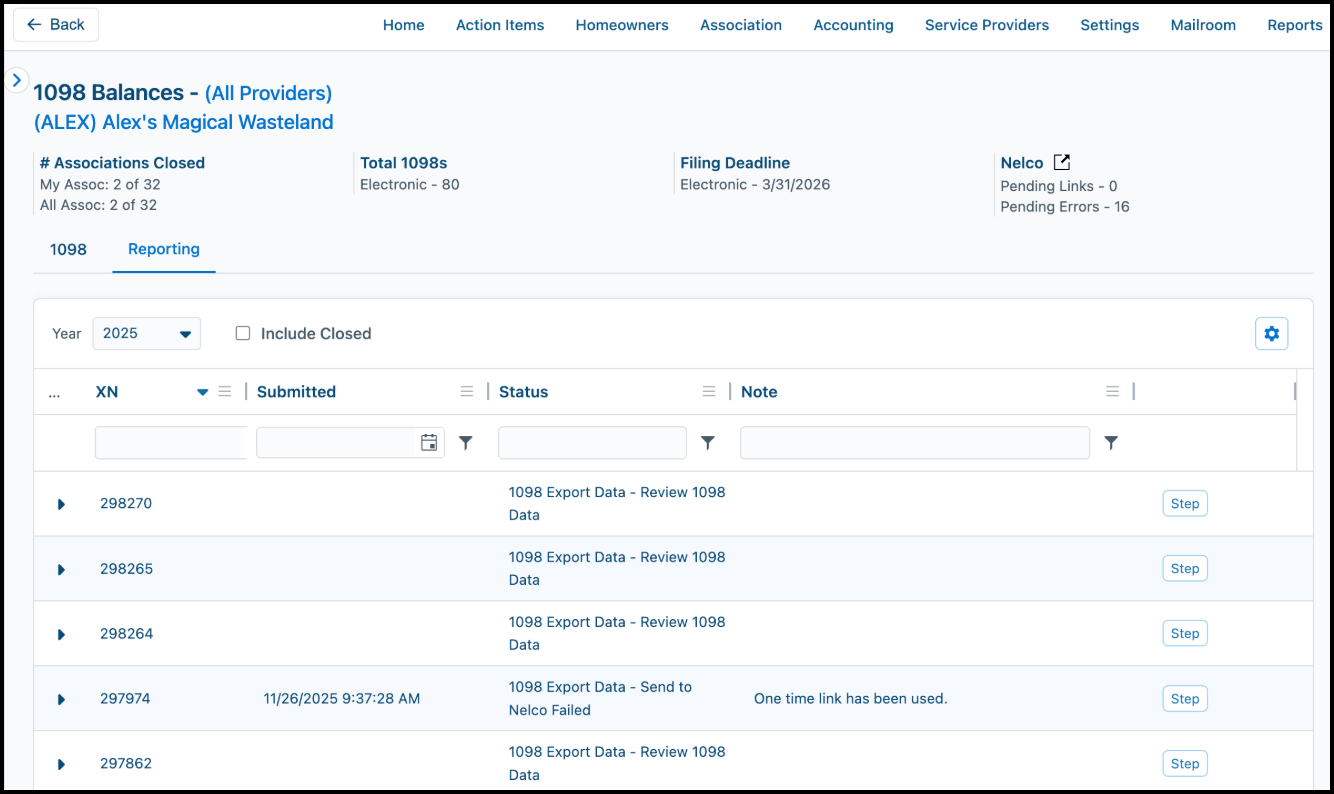
Task: Click XN value 297862
Action: click(x=126, y=763)
